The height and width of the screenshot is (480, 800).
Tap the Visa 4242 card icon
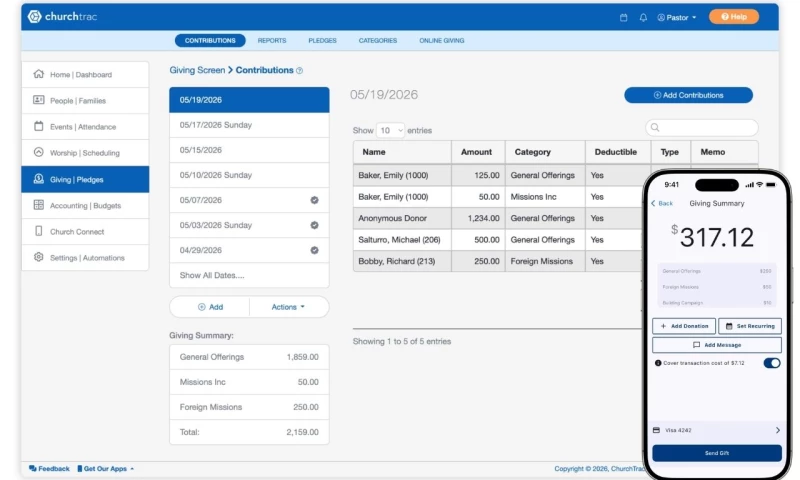[657, 430]
